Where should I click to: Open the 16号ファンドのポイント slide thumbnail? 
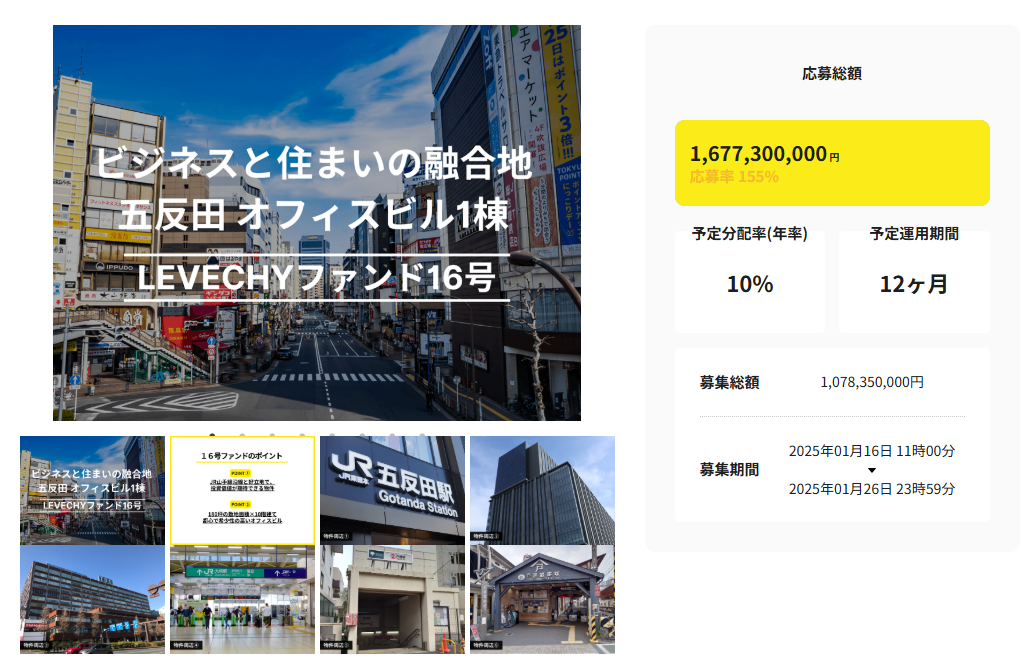(x=242, y=490)
